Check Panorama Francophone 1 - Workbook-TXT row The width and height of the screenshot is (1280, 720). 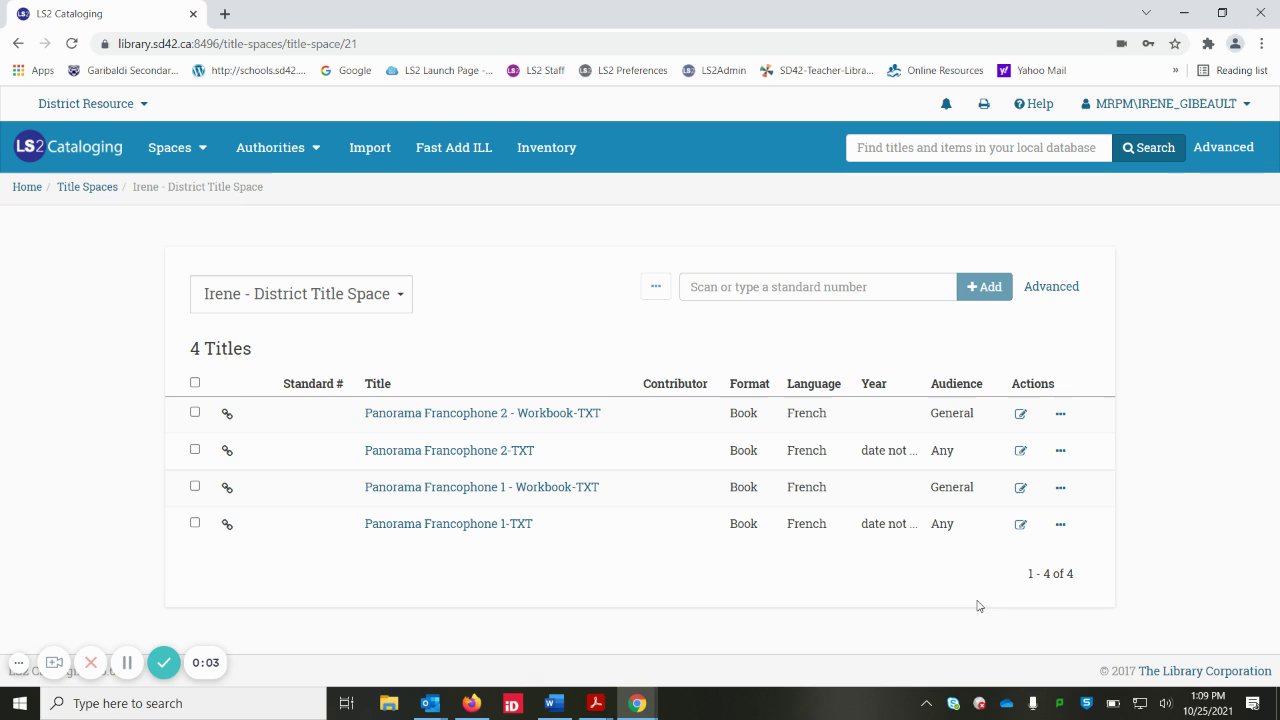click(195, 486)
